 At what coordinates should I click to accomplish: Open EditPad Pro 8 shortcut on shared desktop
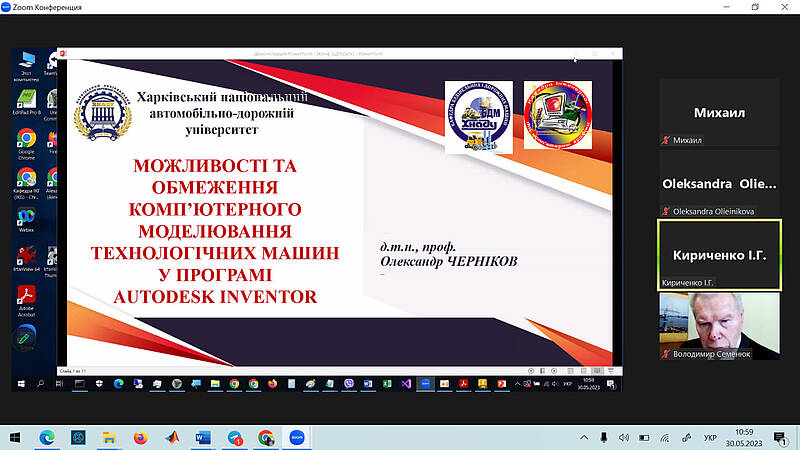(26, 103)
